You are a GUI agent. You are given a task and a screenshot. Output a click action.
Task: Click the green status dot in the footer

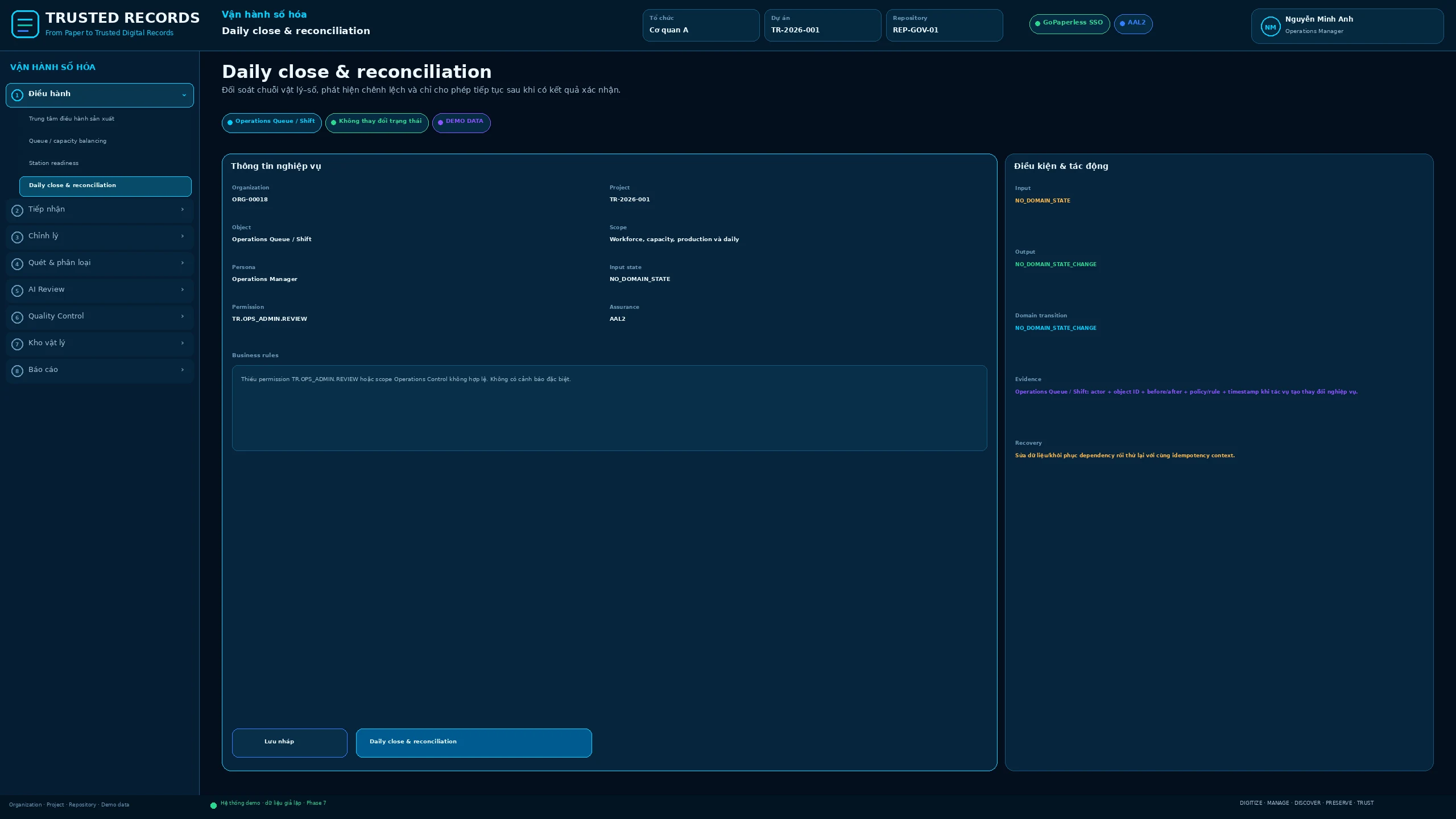(213, 805)
